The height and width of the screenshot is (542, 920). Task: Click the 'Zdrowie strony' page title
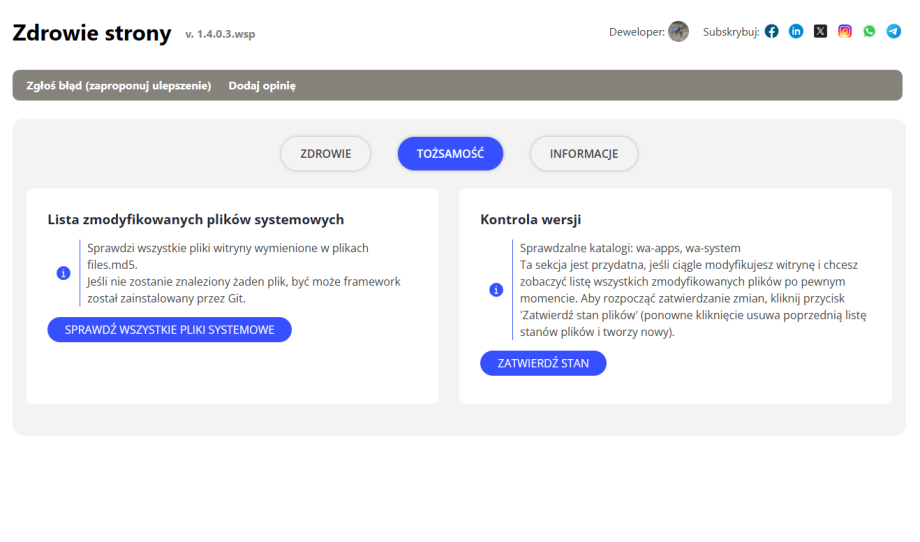(x=92, y=33)
